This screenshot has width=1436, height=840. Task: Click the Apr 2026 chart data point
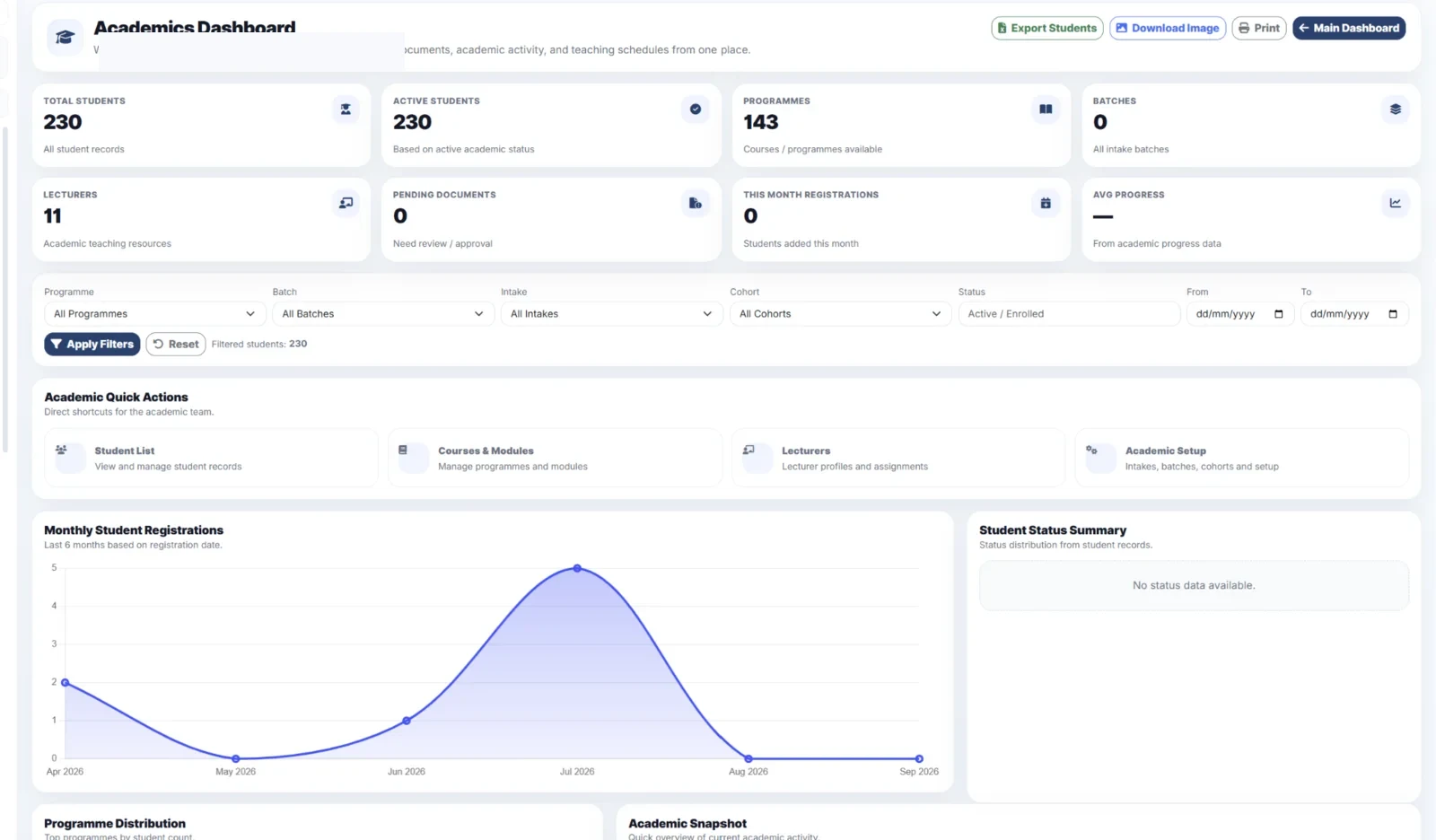(65, 683)
